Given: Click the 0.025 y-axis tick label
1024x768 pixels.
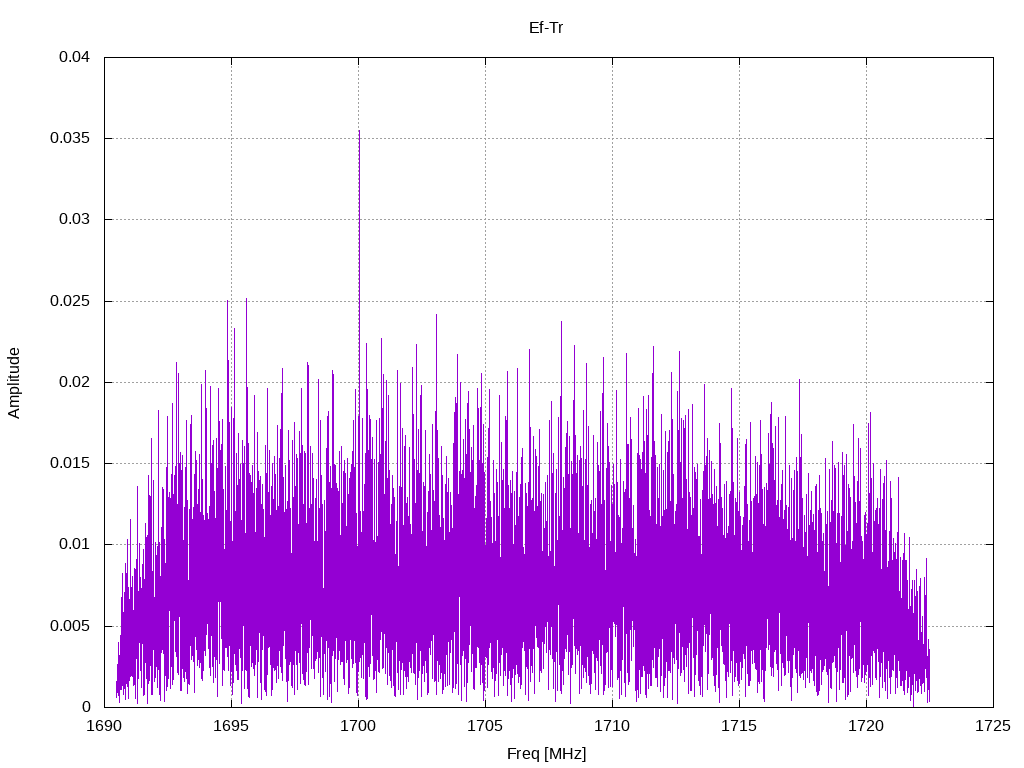Looking at the screenshot, I should (71, 300).
